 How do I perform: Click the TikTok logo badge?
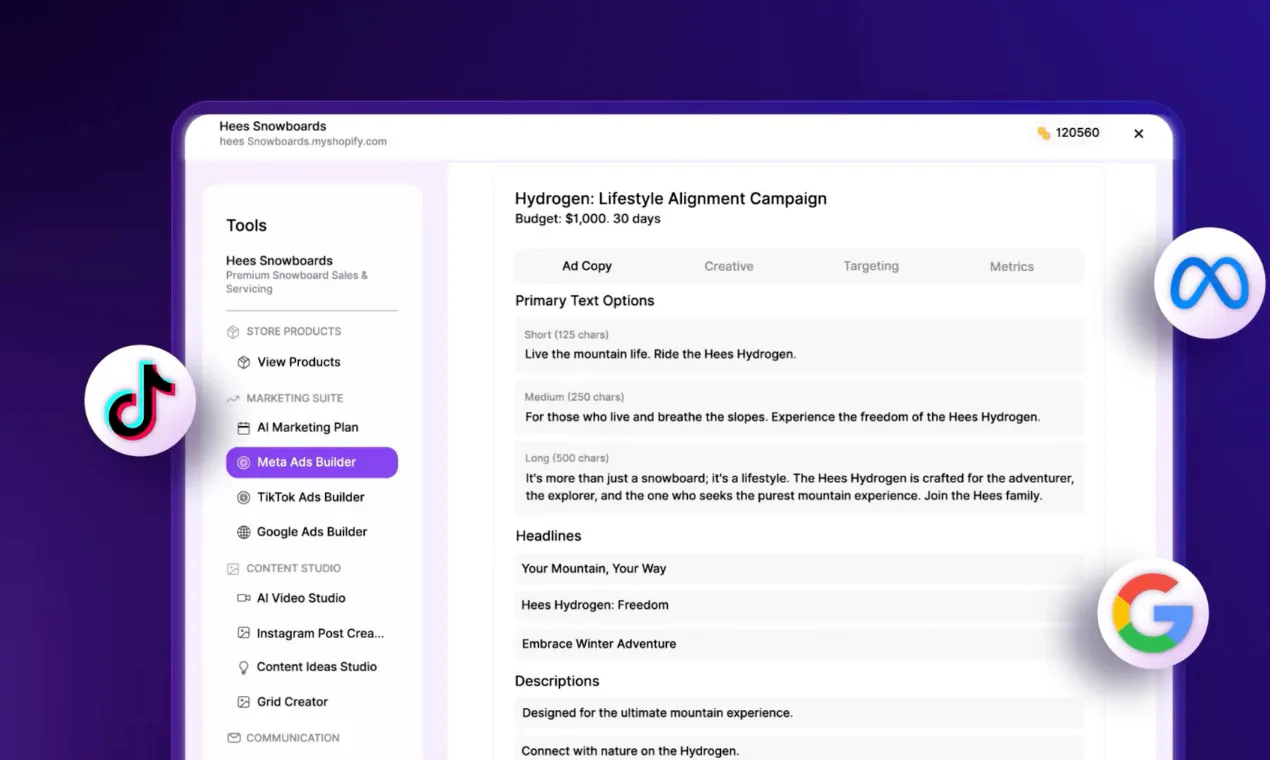coord(140,401)
